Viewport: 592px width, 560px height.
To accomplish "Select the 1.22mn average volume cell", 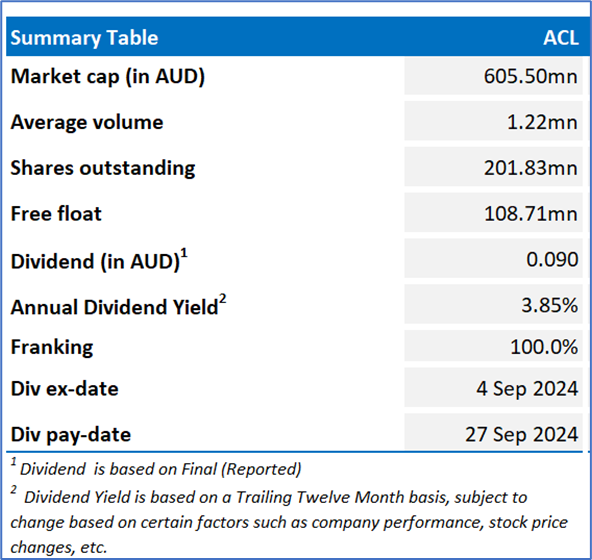I will click(493, 122).
